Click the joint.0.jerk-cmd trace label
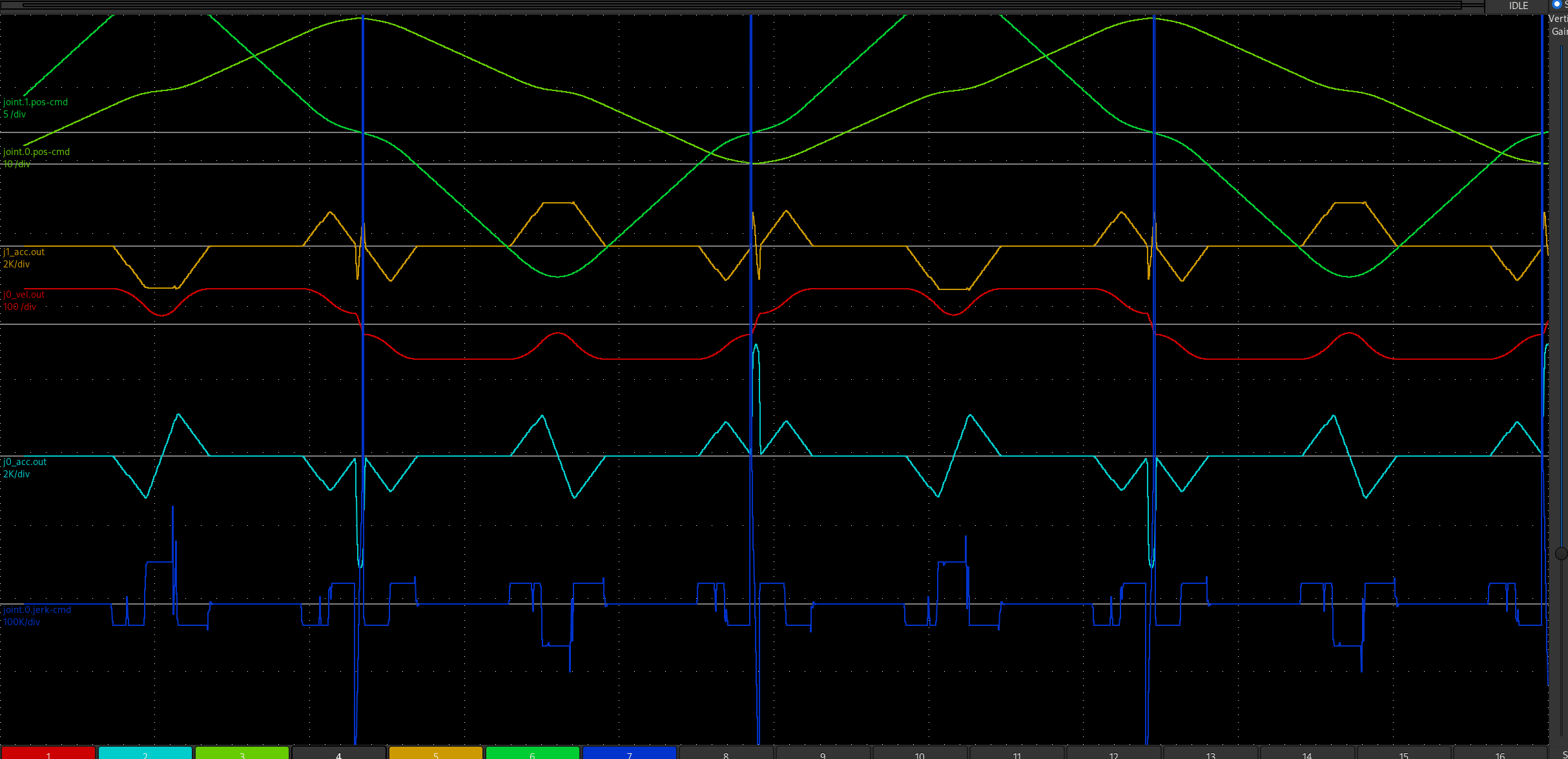The height and width of the screenshot is (759, 1568). tap(37, 610)
